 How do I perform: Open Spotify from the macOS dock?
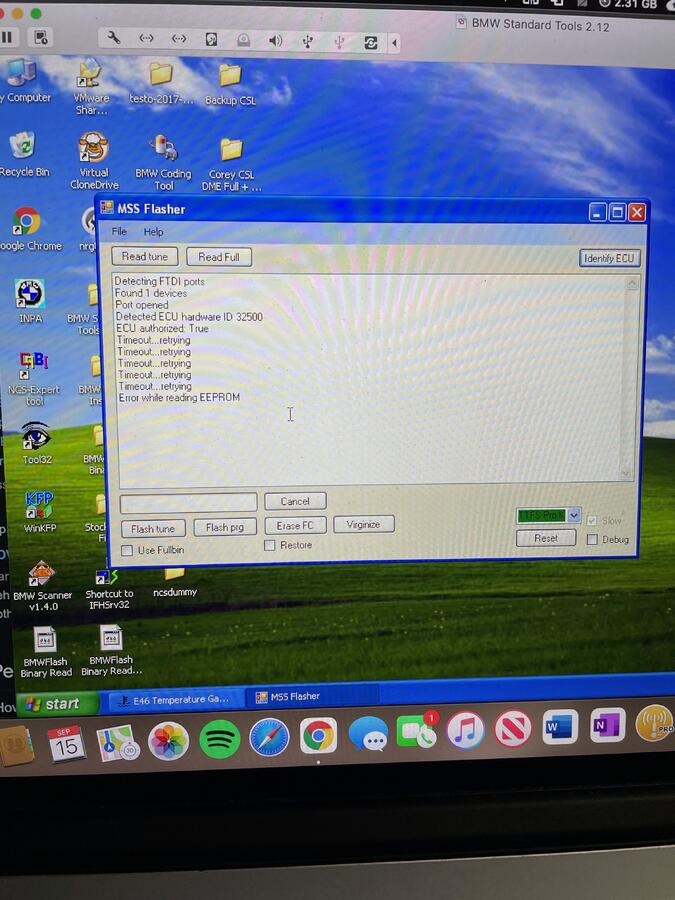tap(219, 739)
